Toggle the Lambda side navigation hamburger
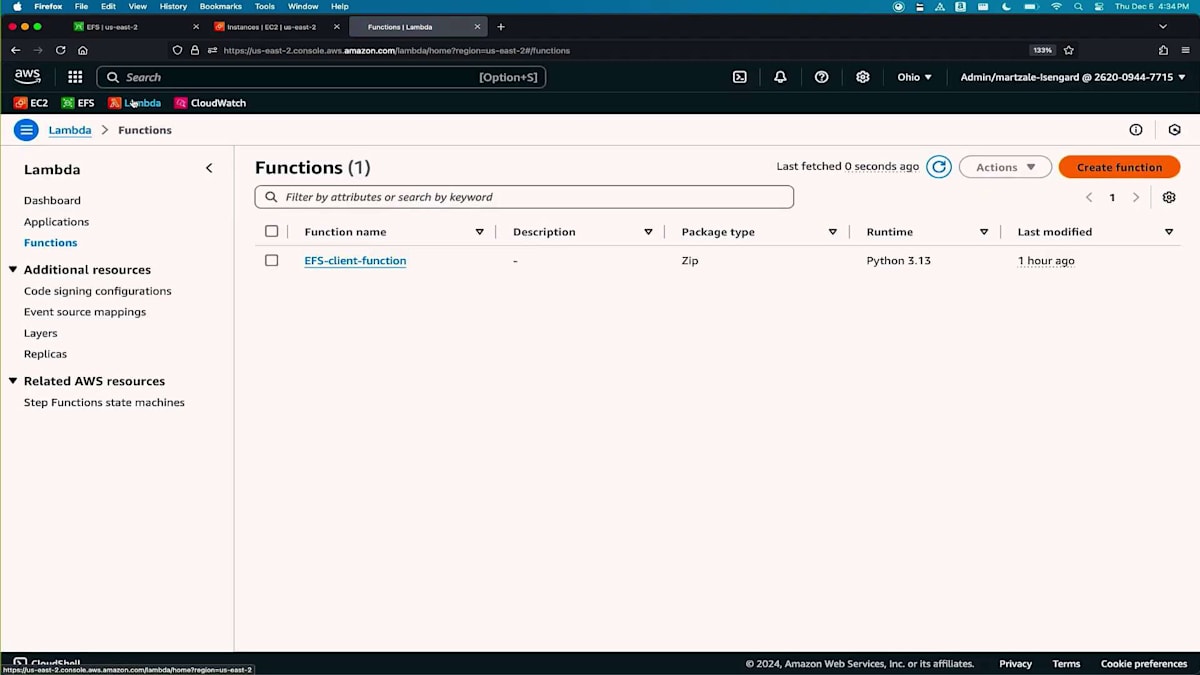This screenshot has height=675, width=1200. pos(26,130)
